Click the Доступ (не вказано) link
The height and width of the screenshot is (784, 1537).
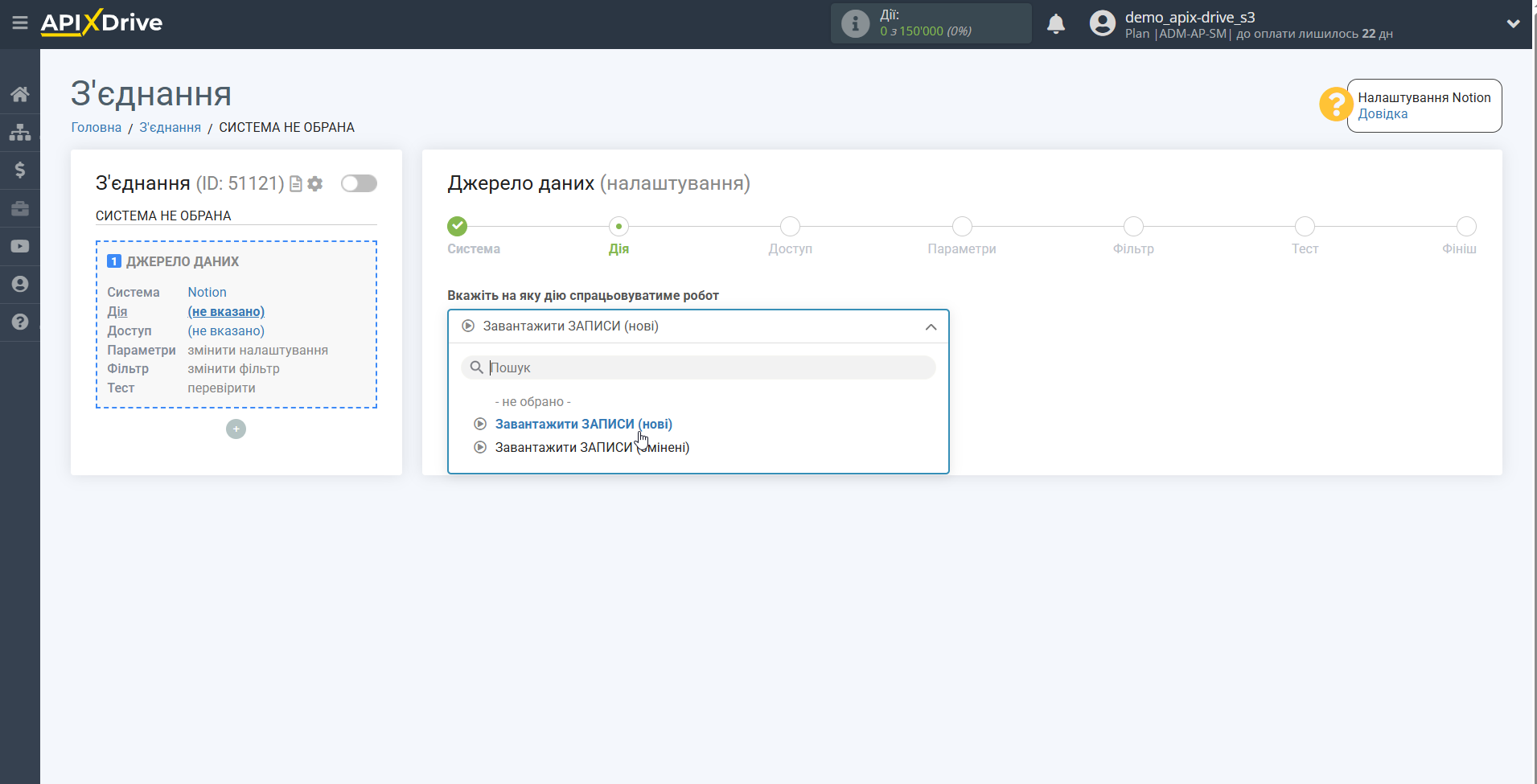[226, 330]
